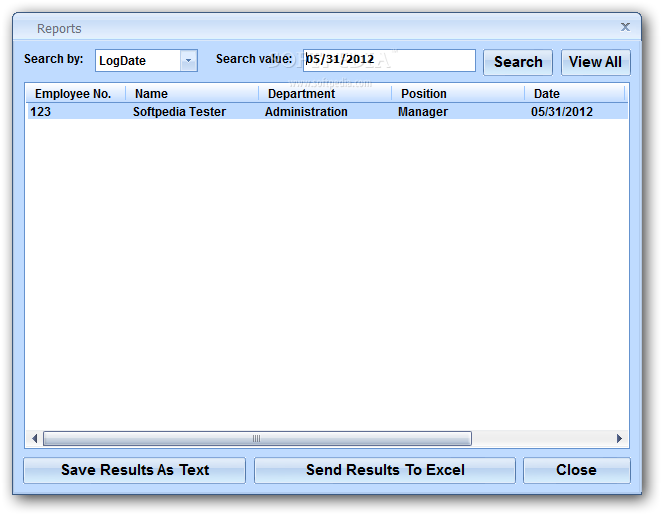Screen dimensions: 662x515
Task: Click Save Results As Text button
Action: point(134,470)
